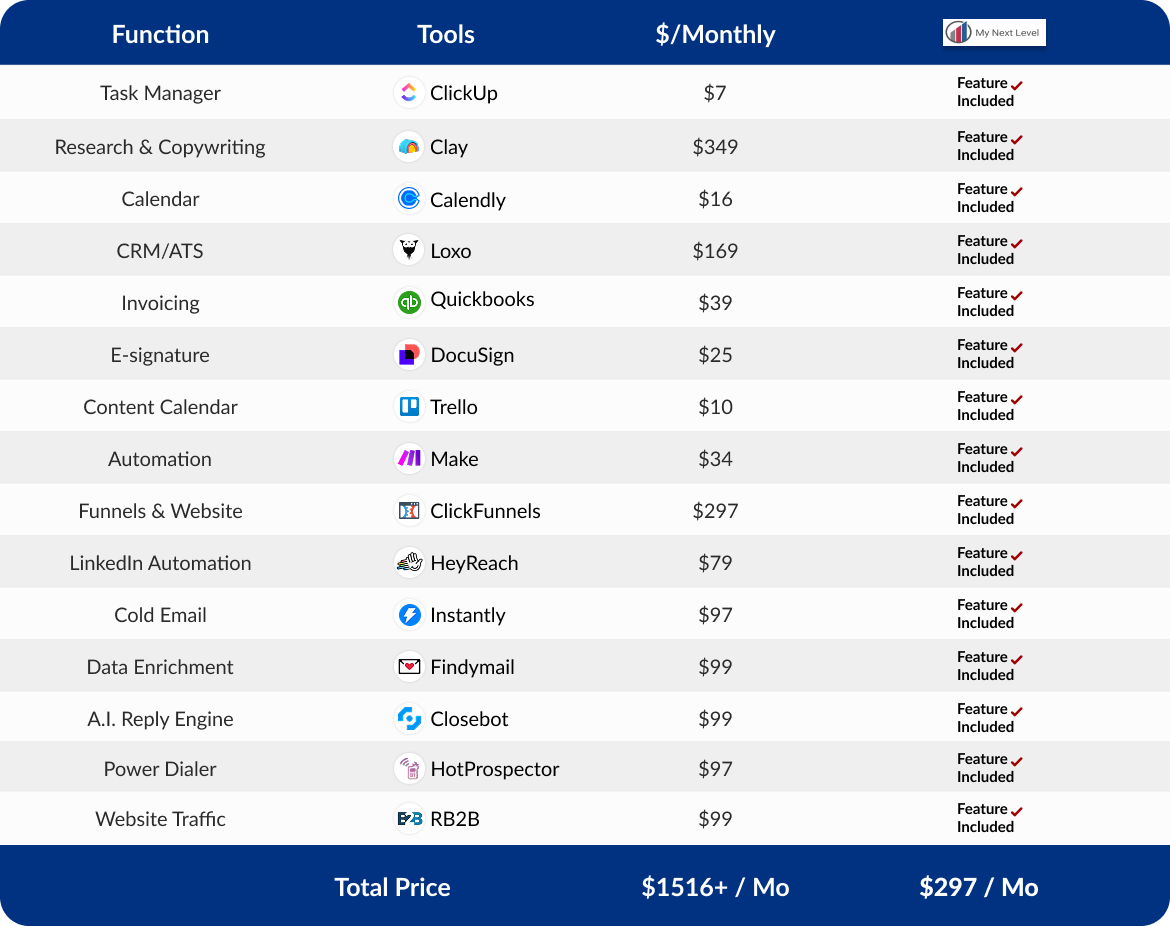This screenshot has width=1170, height=926.
Task: Click the Trello board icon
Action: click(408, 407)
